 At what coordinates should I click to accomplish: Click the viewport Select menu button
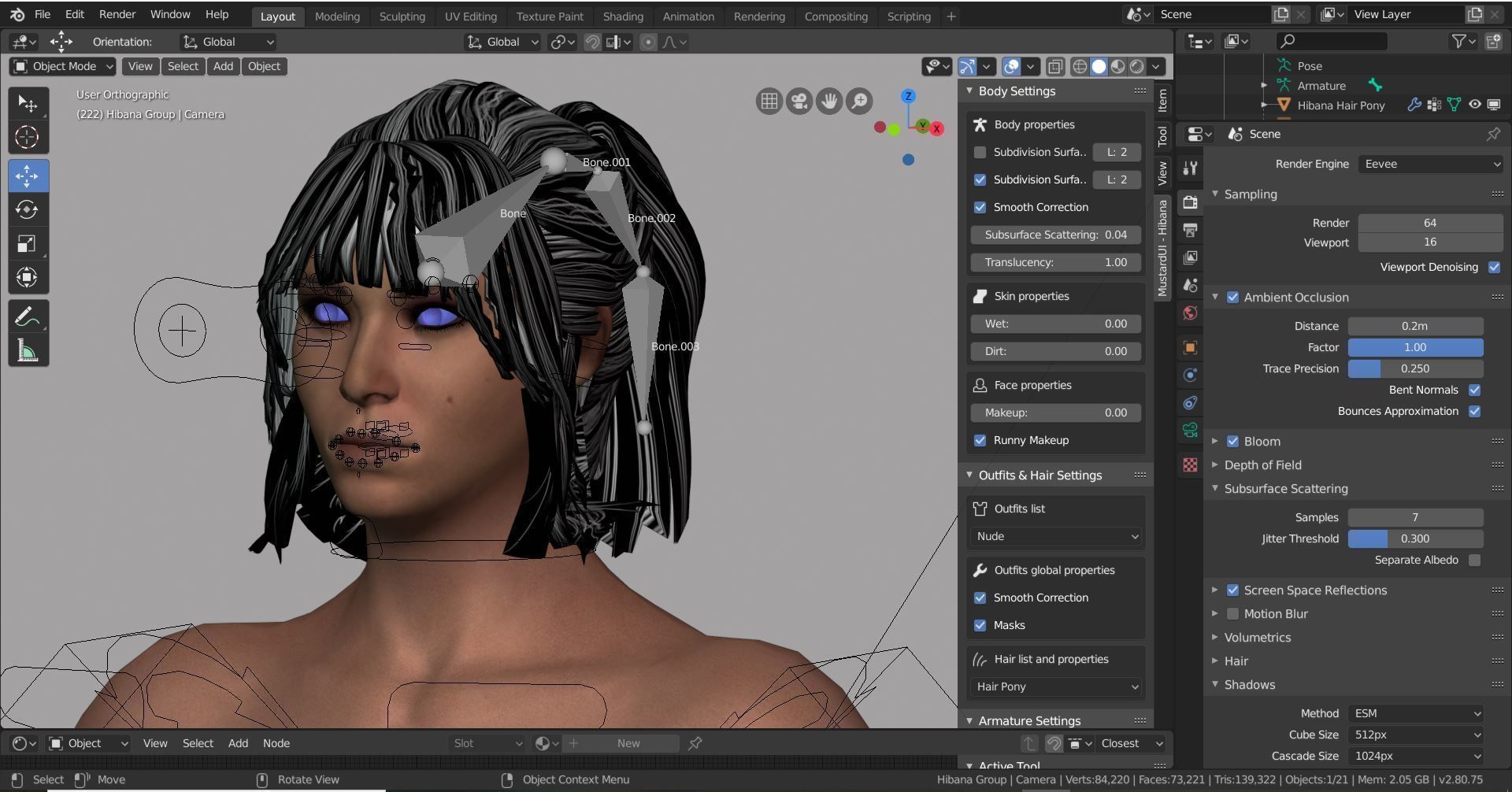183,66
